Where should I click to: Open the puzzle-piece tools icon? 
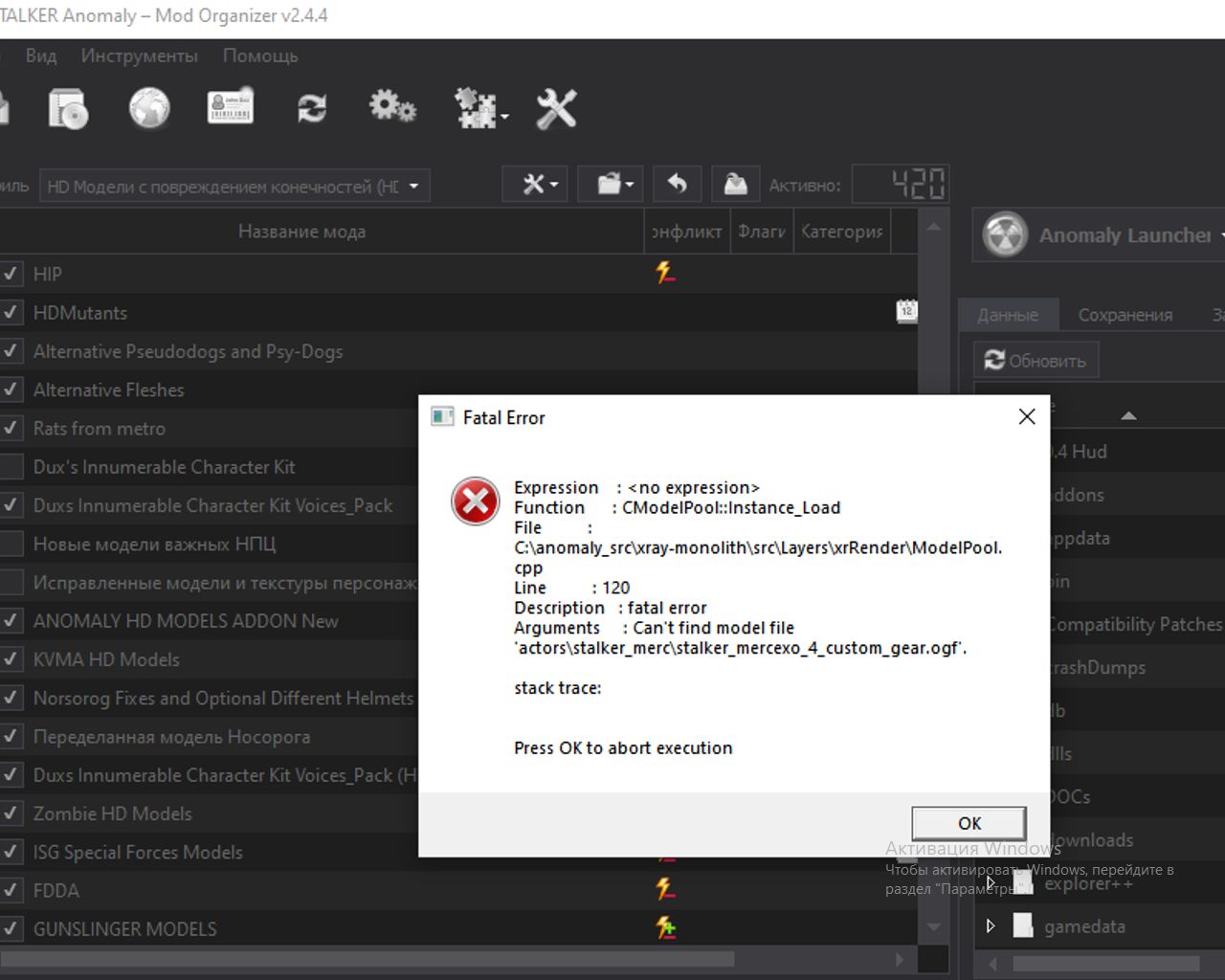point(475,108)
